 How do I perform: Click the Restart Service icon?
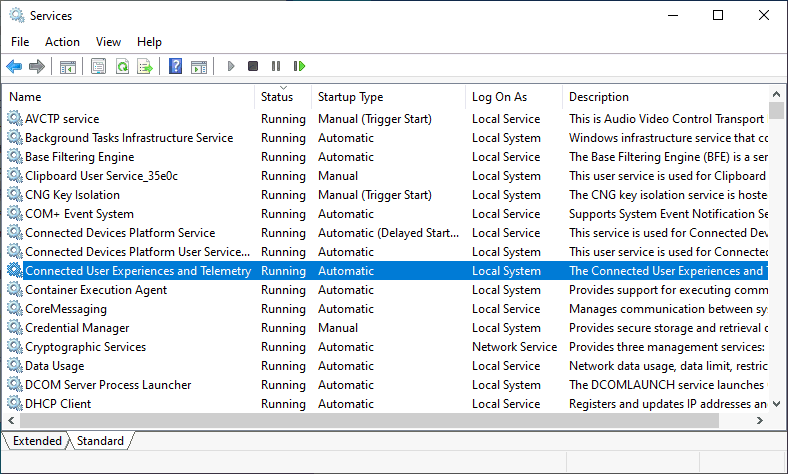pyautogui.click(x=300, y=66)
